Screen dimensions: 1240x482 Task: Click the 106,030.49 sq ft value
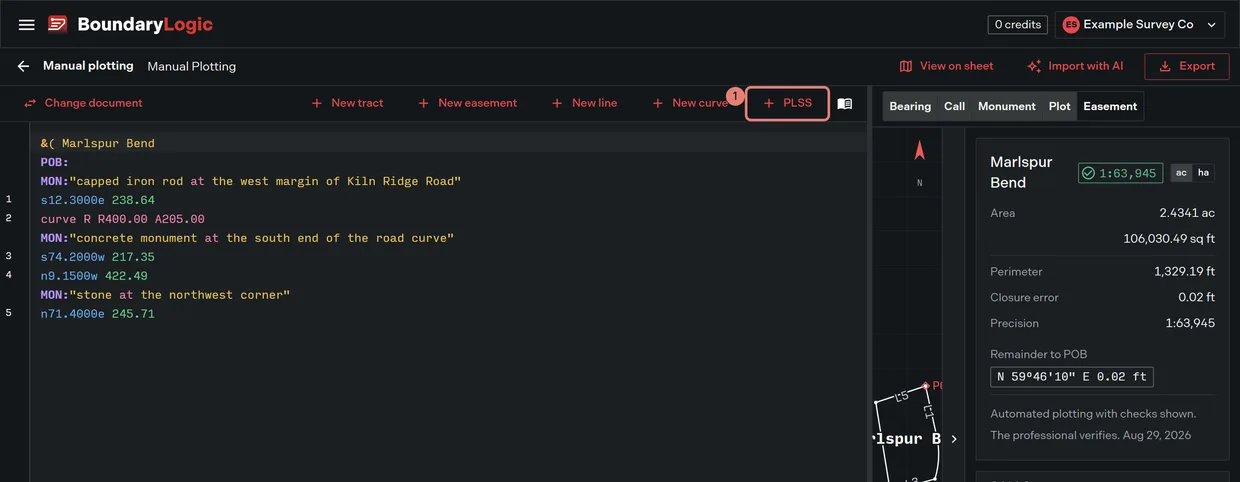click(1169, 239)
